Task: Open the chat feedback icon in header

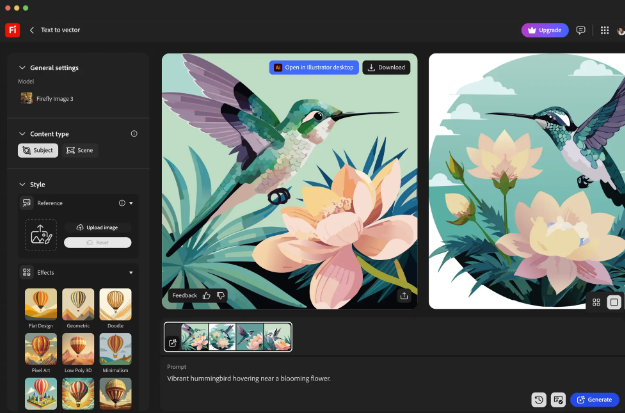Action: point(580,30)
